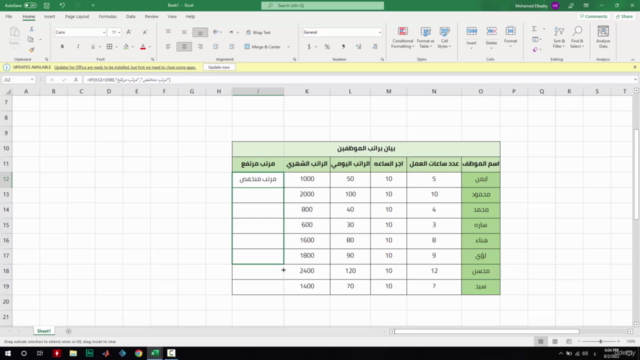Toggle Align Left
The height and width of the screenshot is (360, 640).
point(168,47)
